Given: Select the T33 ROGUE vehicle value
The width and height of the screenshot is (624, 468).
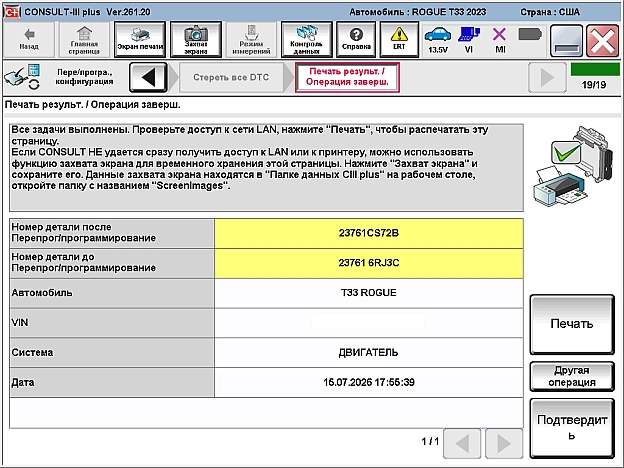Looking at the screenshot, I should click(x=369, y=293).
